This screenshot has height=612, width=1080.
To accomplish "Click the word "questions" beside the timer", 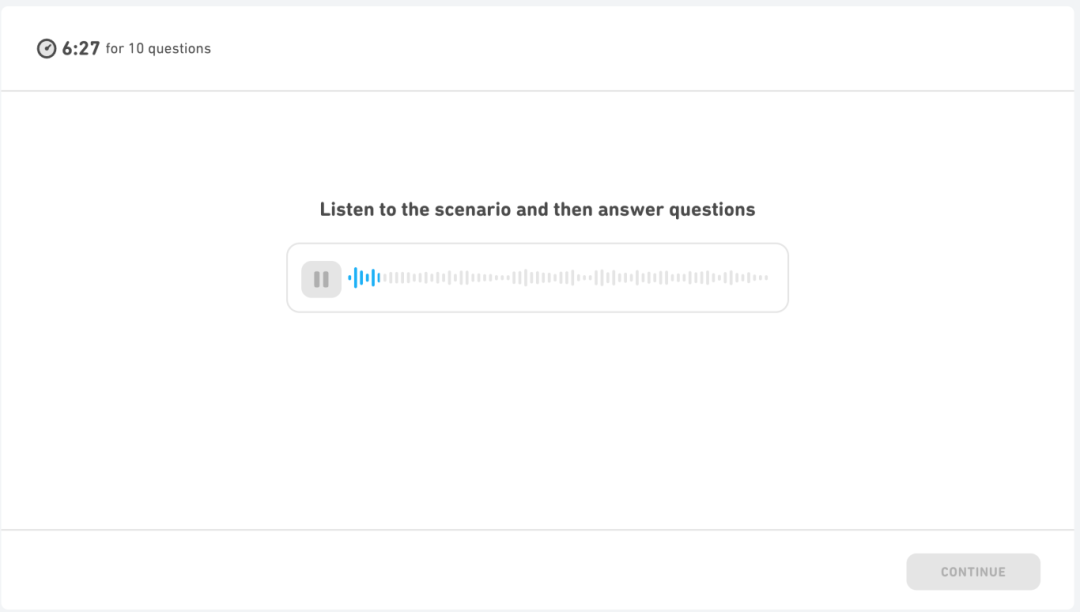I will pos(180,48).
